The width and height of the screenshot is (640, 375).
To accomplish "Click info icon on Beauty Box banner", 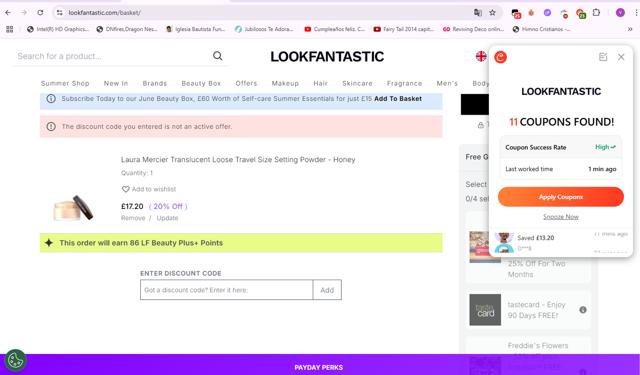I will coord(51,99).
